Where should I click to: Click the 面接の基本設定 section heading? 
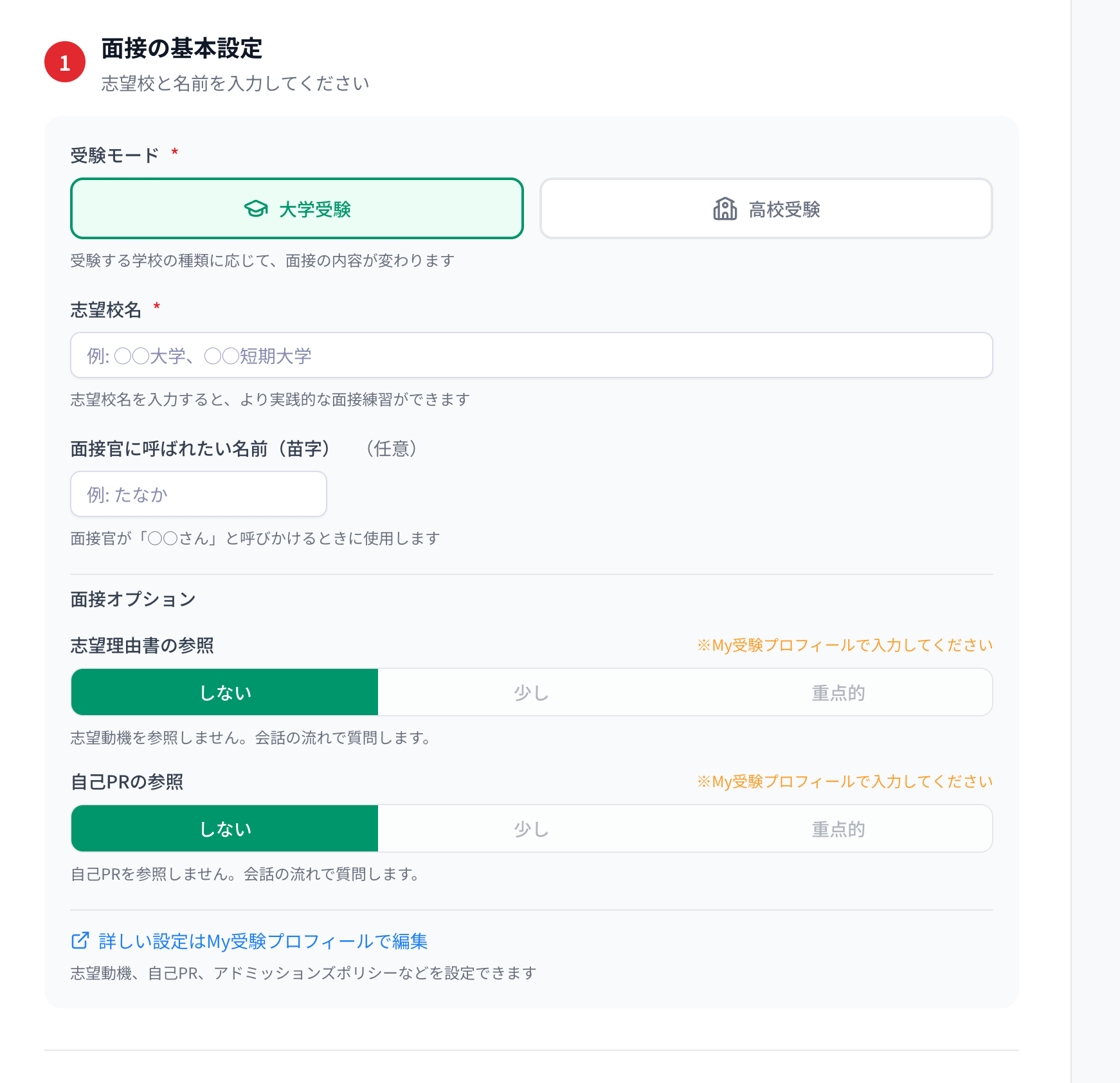tap(181, 48)
